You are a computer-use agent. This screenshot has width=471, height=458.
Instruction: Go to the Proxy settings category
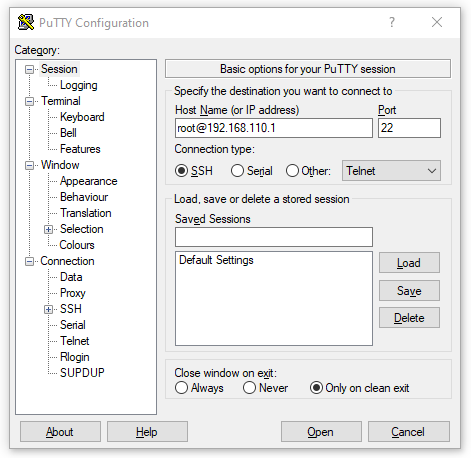(x=73, y=293)
